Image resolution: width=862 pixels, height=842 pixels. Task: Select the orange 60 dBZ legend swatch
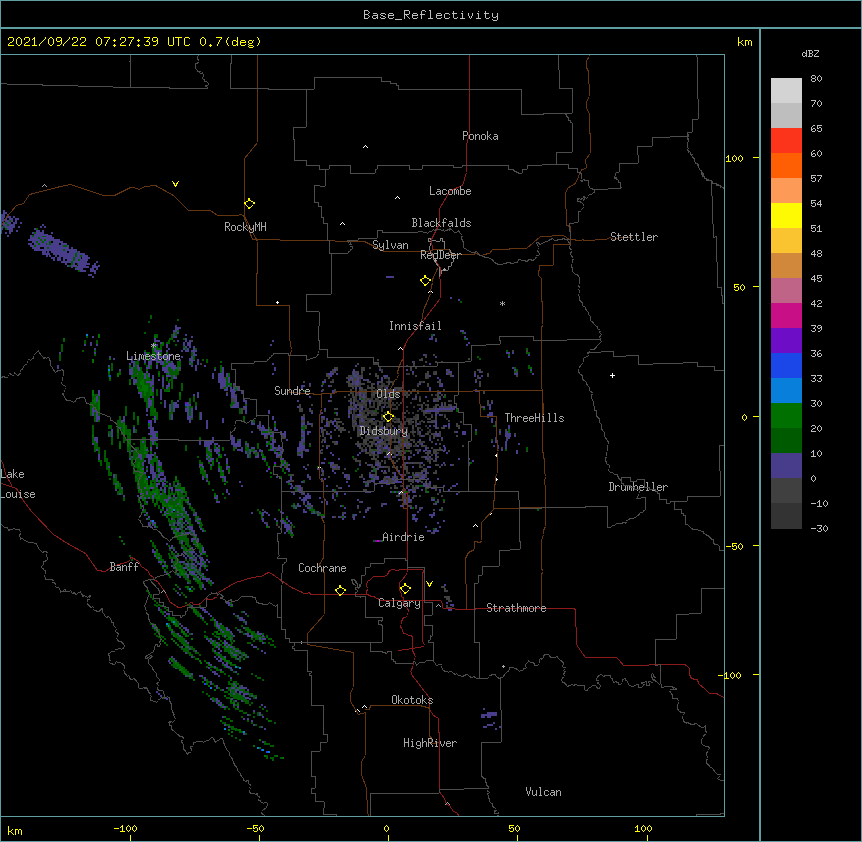point(786,165)
